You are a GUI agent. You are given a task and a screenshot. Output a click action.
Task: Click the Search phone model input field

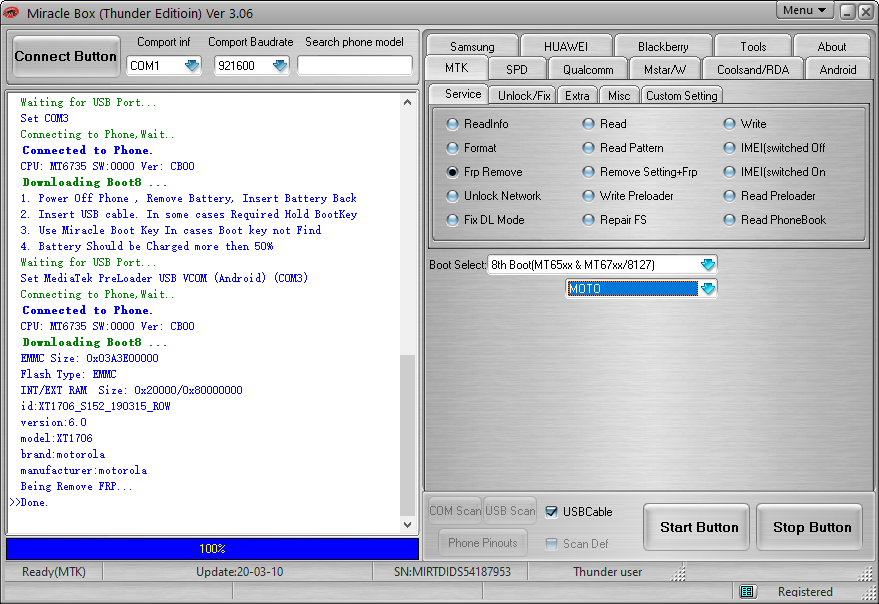coord(355,66)
